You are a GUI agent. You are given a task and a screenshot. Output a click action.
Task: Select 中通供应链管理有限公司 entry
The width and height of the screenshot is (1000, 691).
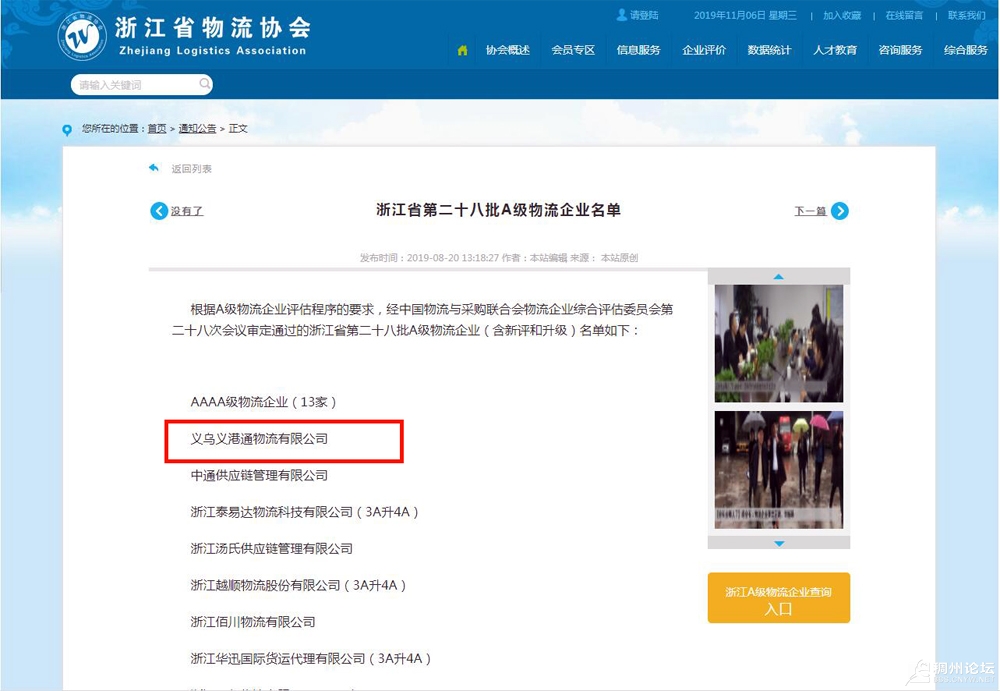(259, 475)
